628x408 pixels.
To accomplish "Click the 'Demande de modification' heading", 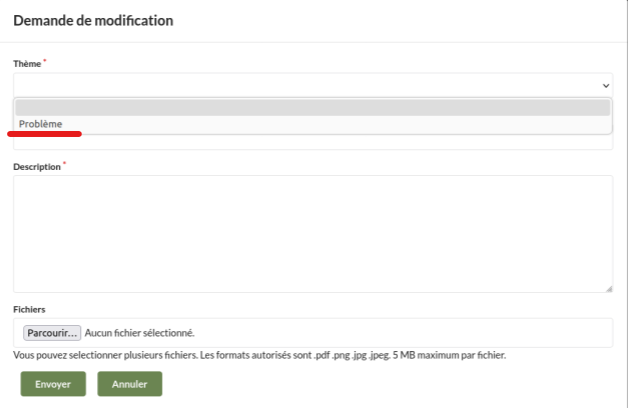I will 93,20.
